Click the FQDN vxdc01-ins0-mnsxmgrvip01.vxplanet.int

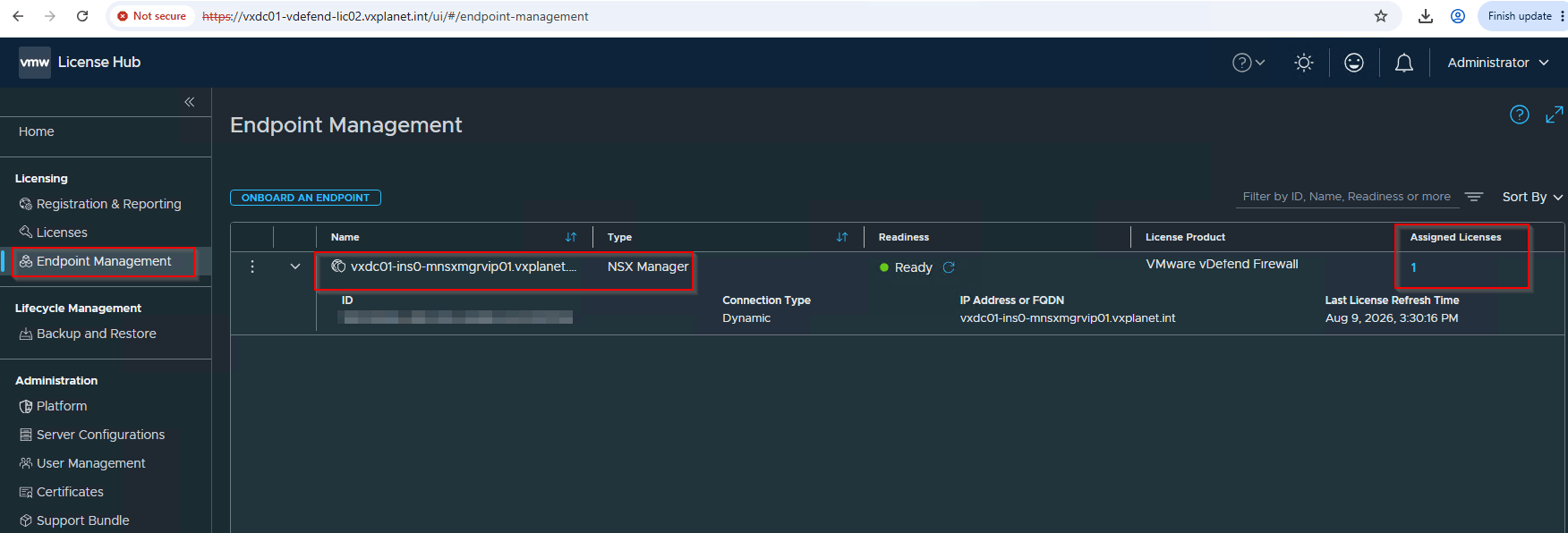(1068, 318)
